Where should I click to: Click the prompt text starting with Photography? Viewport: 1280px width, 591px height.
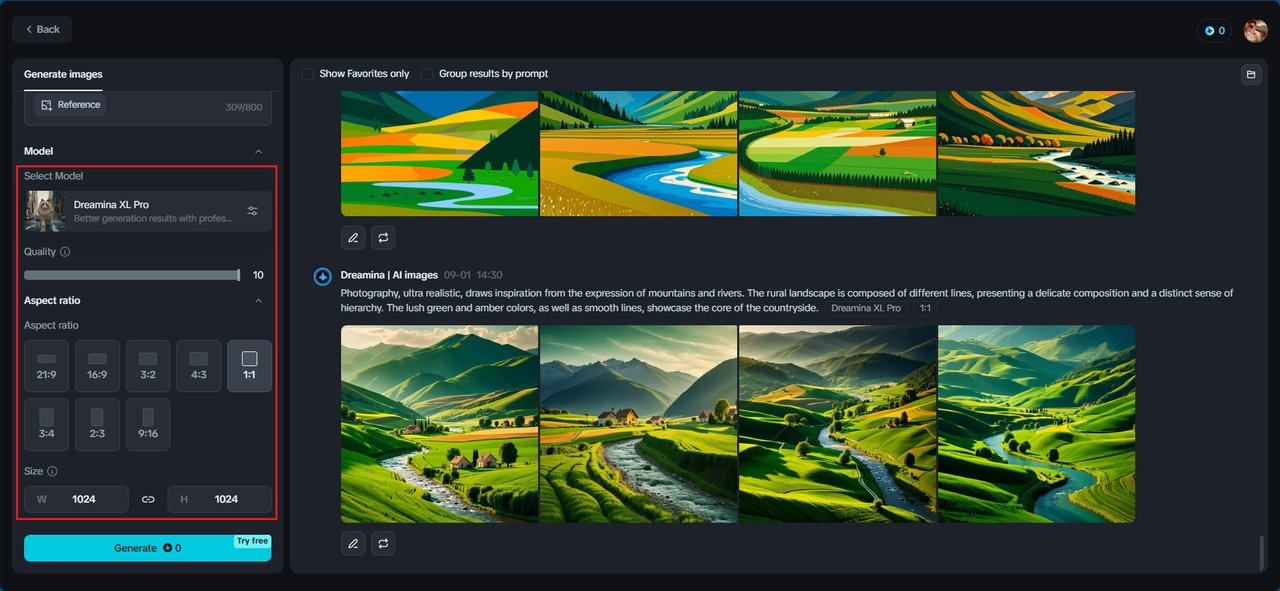pyautogui.click(x=787, y=300)
